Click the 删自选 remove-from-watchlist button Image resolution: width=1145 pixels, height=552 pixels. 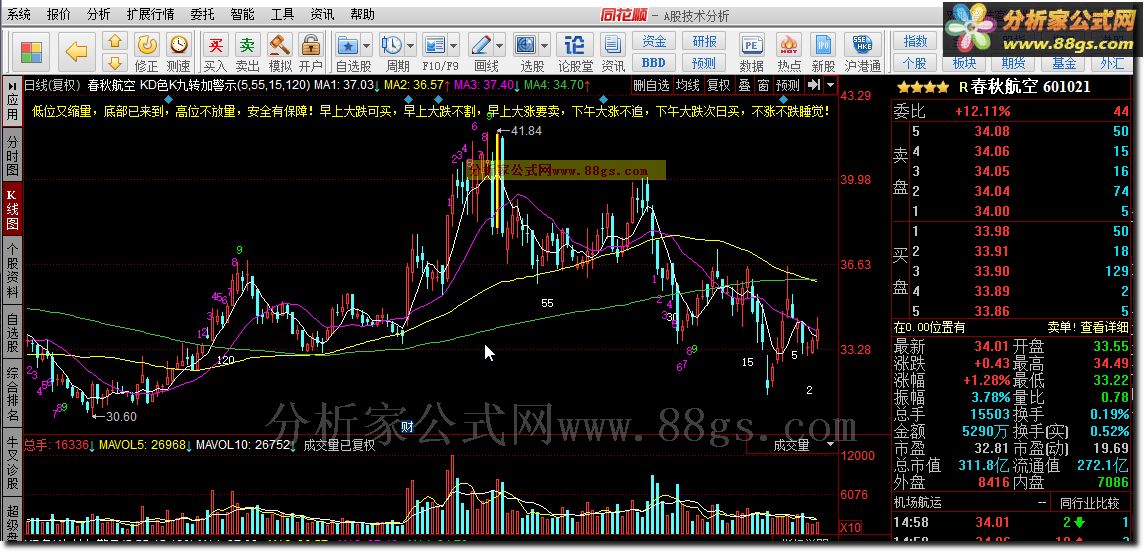651,85
